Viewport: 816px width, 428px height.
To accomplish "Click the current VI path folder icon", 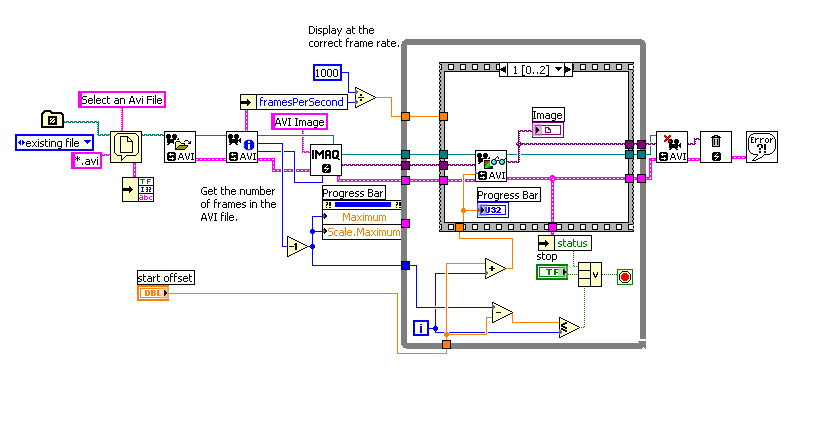I will coord(52,119).
